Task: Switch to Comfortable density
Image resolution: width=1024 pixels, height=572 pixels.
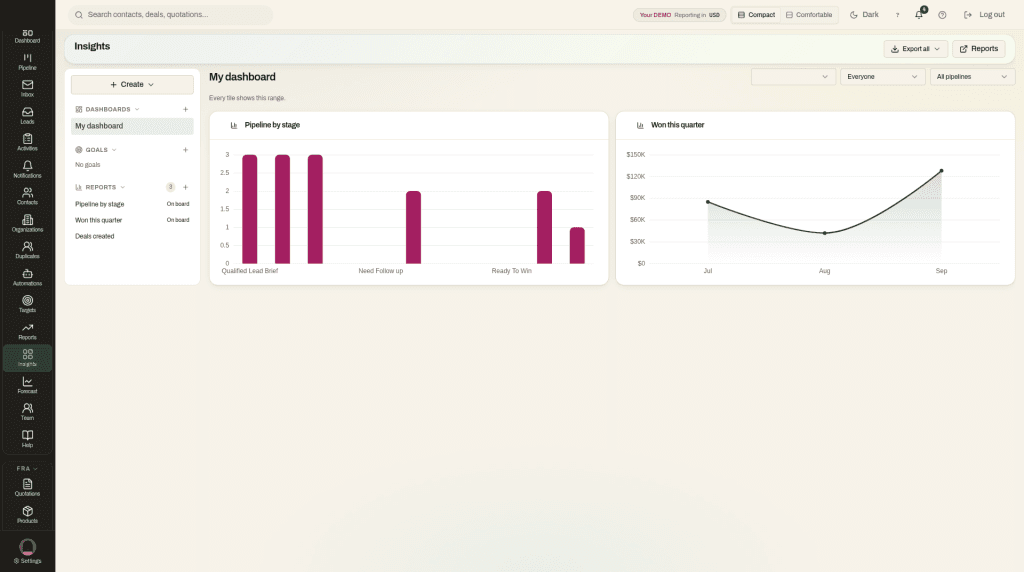Action: point(809,14)
